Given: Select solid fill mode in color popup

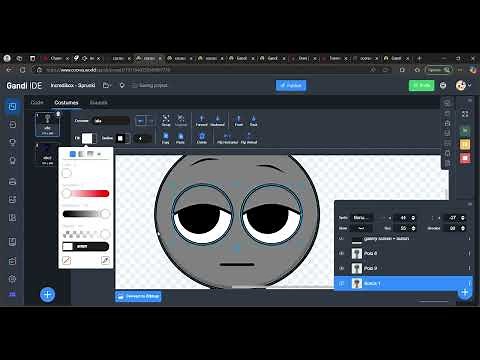Looking at the screenshot, I should [x=73, y=154].
